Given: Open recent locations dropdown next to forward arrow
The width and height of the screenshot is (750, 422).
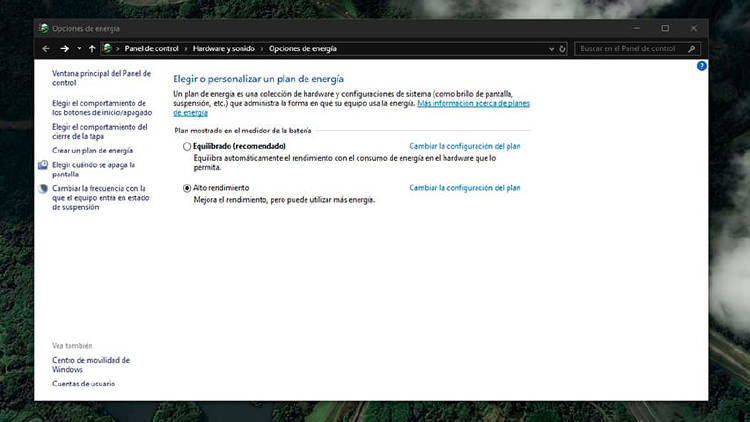Looking at the screenshot, I should (x=79, y=48).
